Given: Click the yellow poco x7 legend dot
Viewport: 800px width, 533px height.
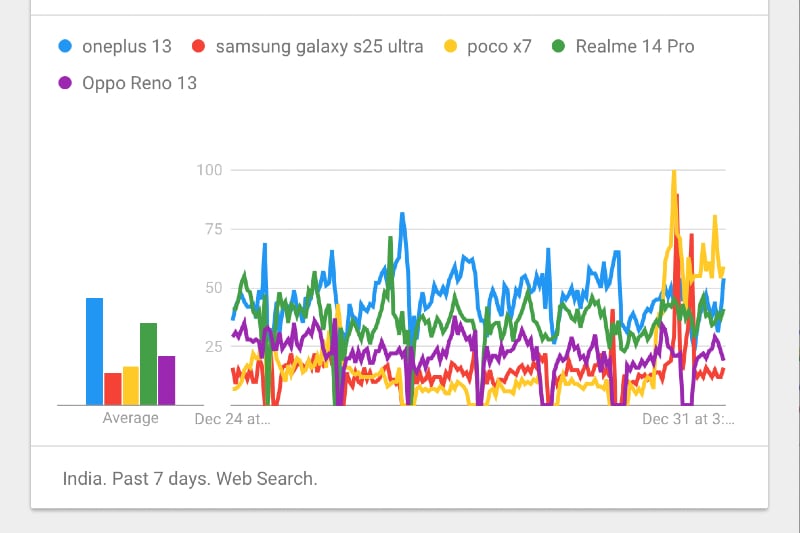Looking at the screenshot, I should (x=451, y=46).
